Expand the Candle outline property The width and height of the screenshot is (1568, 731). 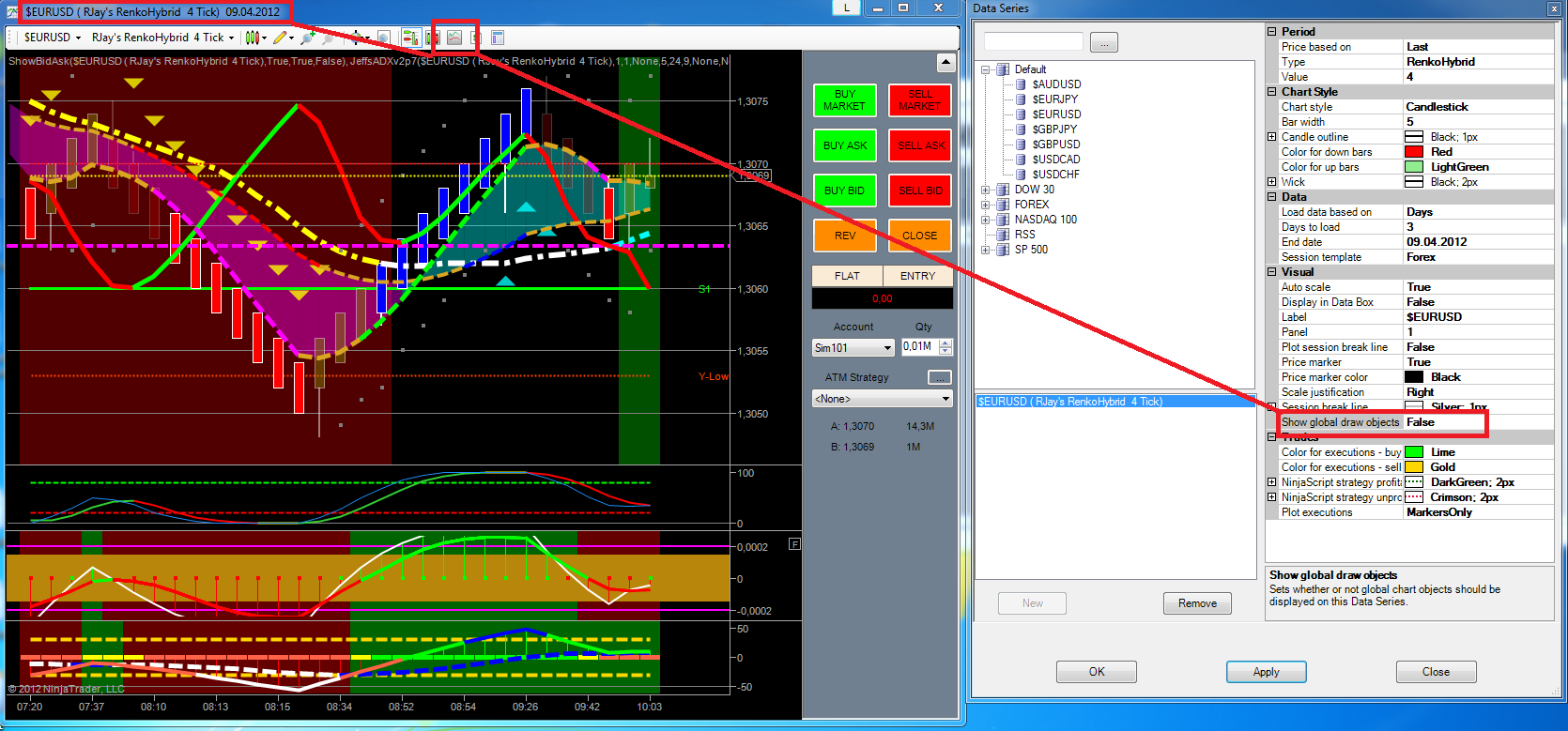[x=1272, y=137]
